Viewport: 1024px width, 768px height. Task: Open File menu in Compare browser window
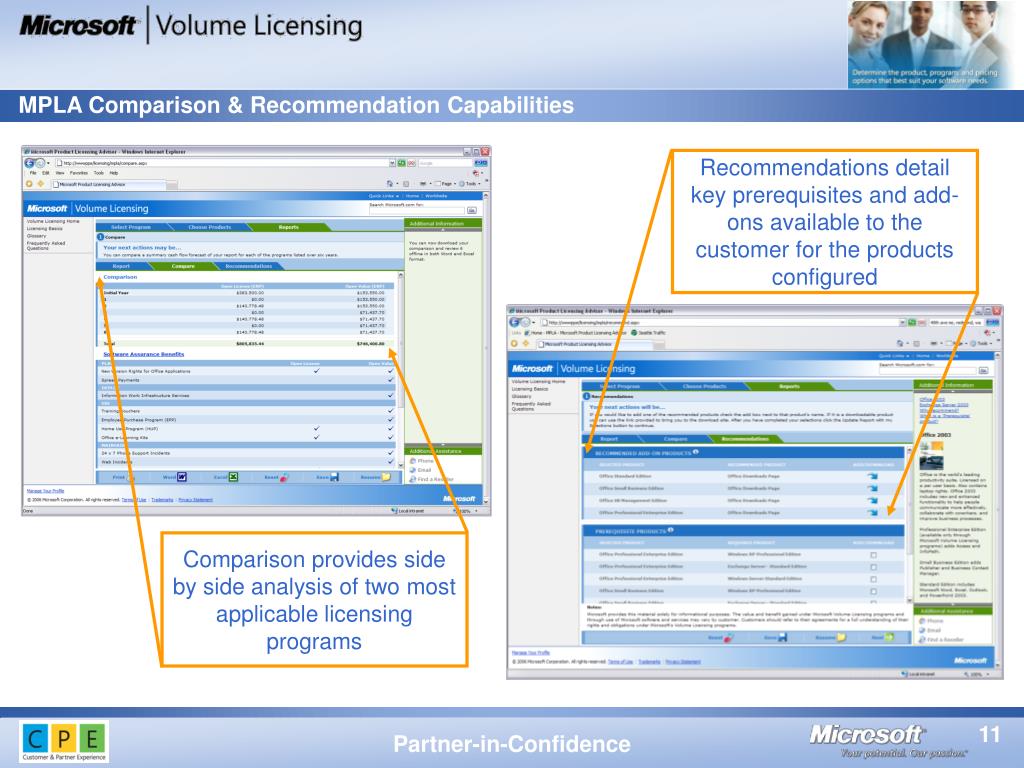(33, 173)
